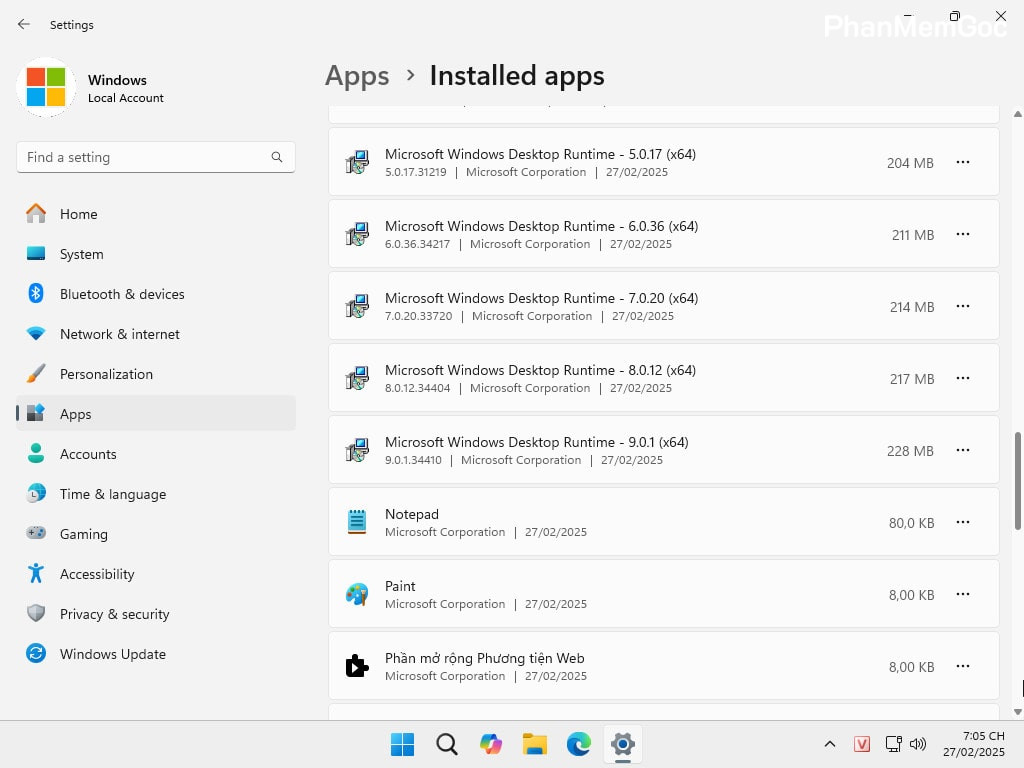Select the System icon in the sidebar
1024x768 pixels.
point(81,254)
